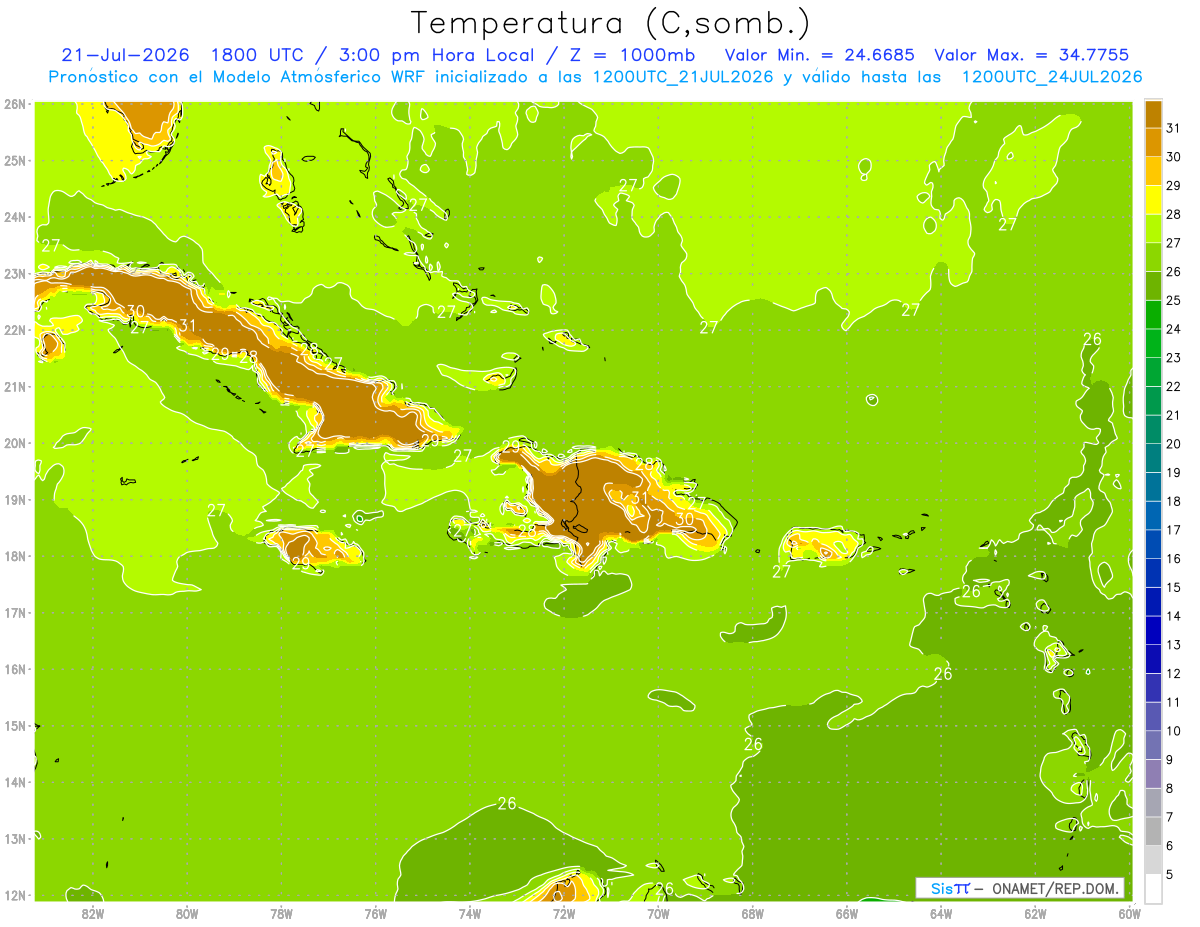Click the legend value 13

[1174, 645]
